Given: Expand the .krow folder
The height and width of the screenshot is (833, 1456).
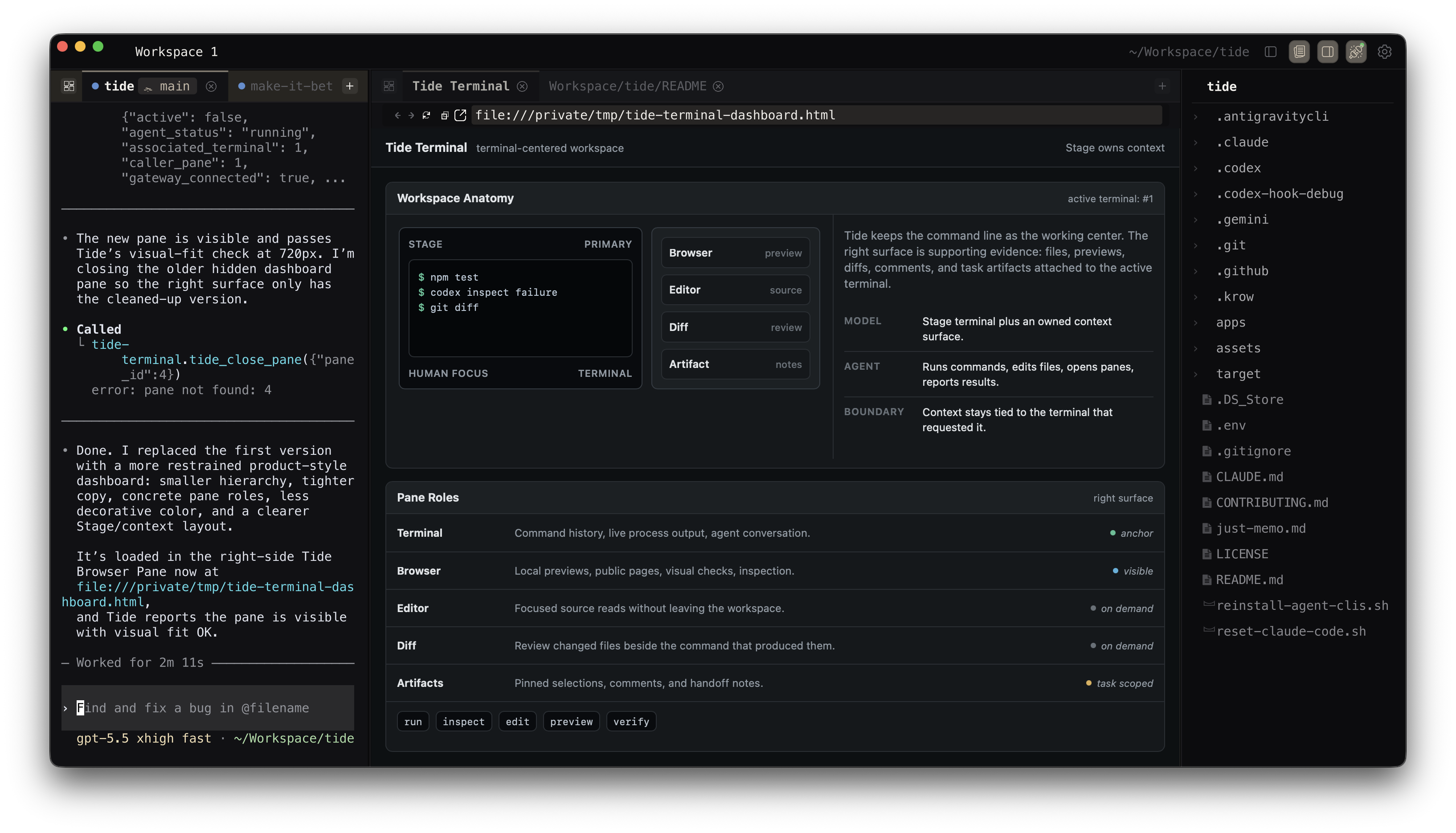Looking at the screenshot, I should pos(1196,297).
